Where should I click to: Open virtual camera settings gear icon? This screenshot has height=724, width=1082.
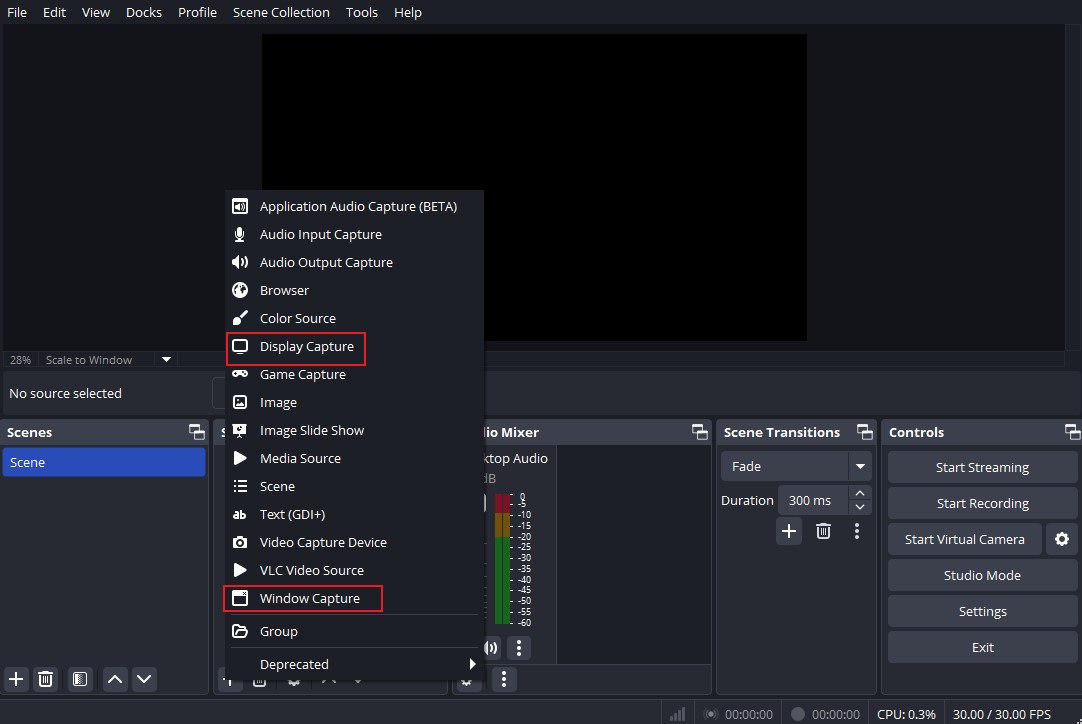click(1061, 539)
